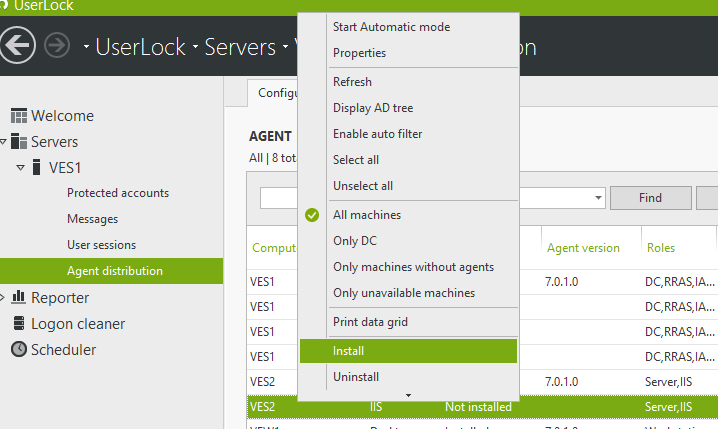Click the forward navigation arrow
Viewport: 718px width, 429px height.
57,46
